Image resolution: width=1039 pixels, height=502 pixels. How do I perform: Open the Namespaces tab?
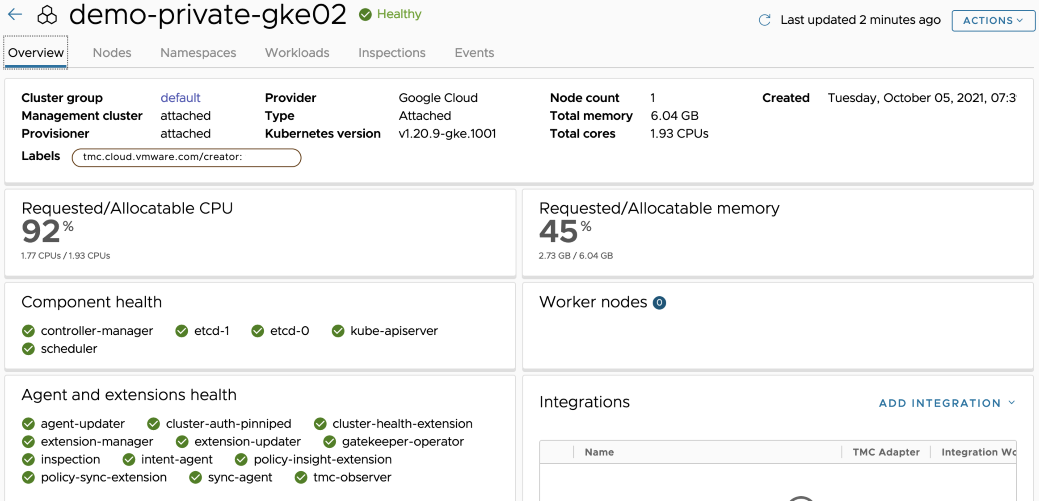(198, 53)
